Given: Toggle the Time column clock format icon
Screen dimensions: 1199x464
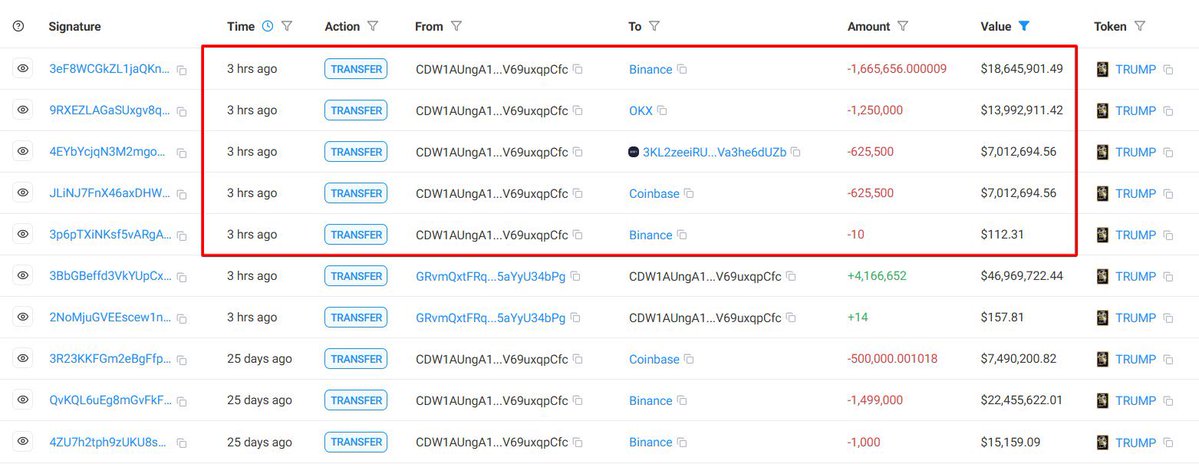Looking at the screenshot, I should [x=268, y=26].
